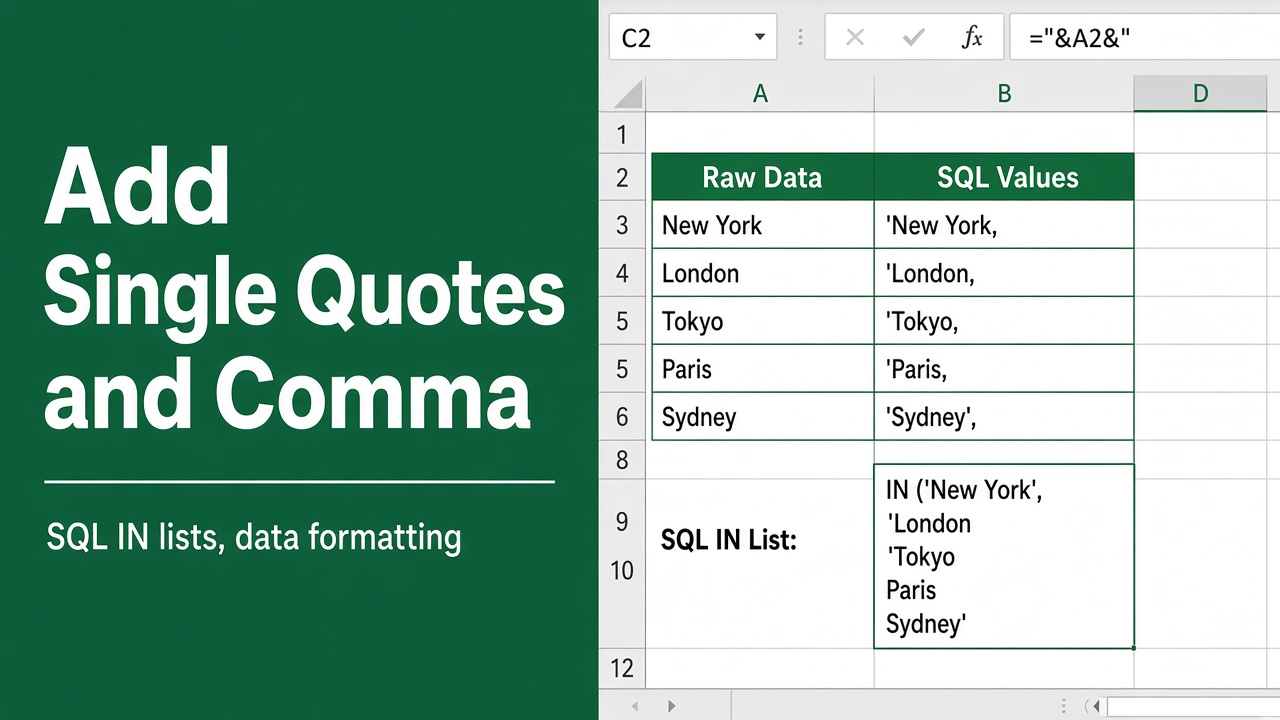Select the cell with 'Tokyo, value
The width and height of the screenshot is (1280, 720).
tap(1004, 321)
